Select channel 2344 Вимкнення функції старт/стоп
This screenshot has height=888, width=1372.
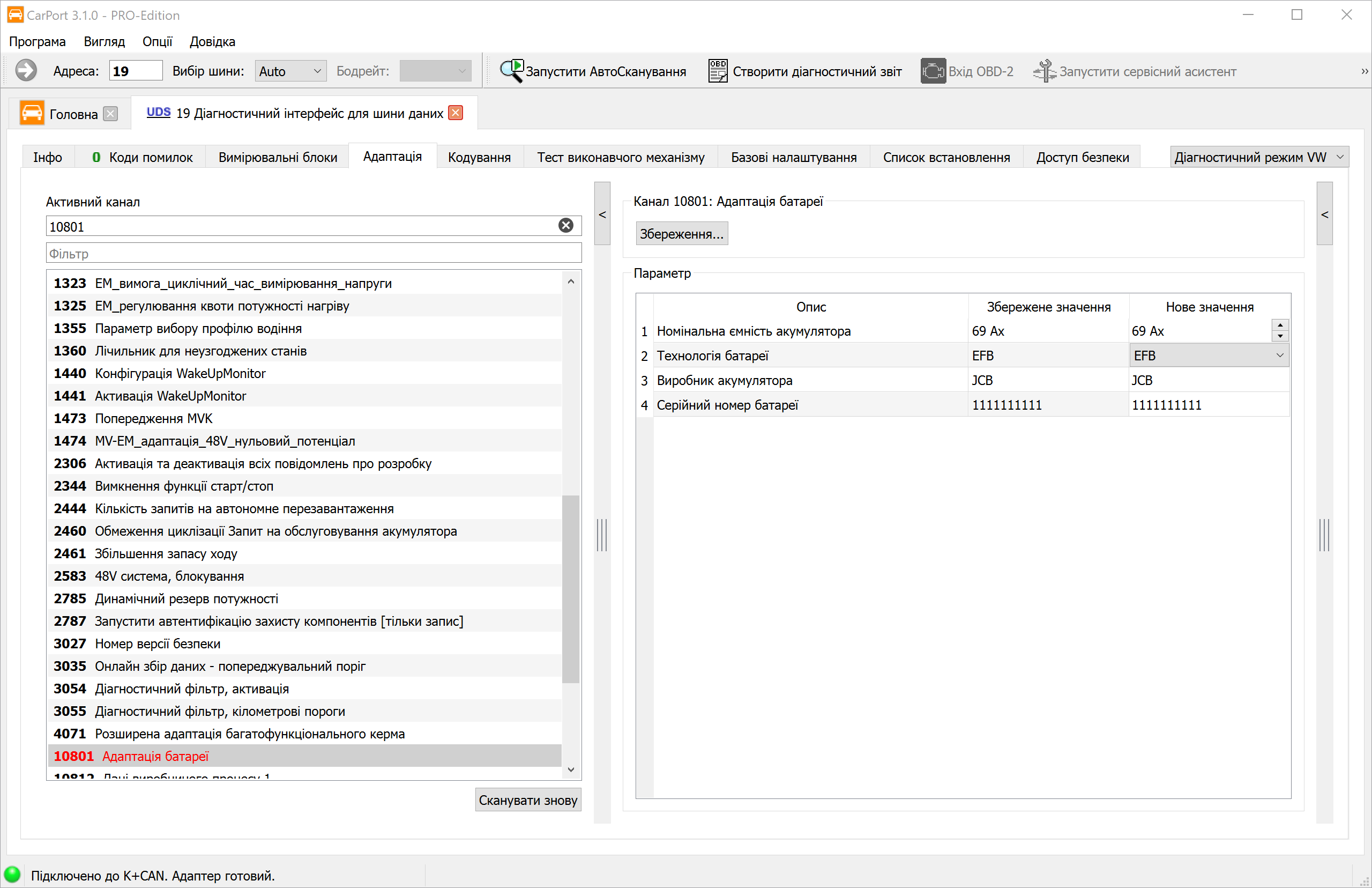click(x=304, y=486)
